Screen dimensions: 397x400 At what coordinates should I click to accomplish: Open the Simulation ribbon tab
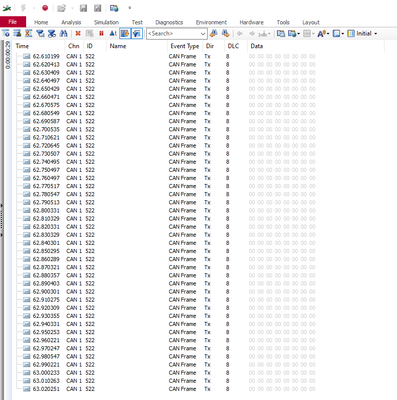tap(106, 22)
